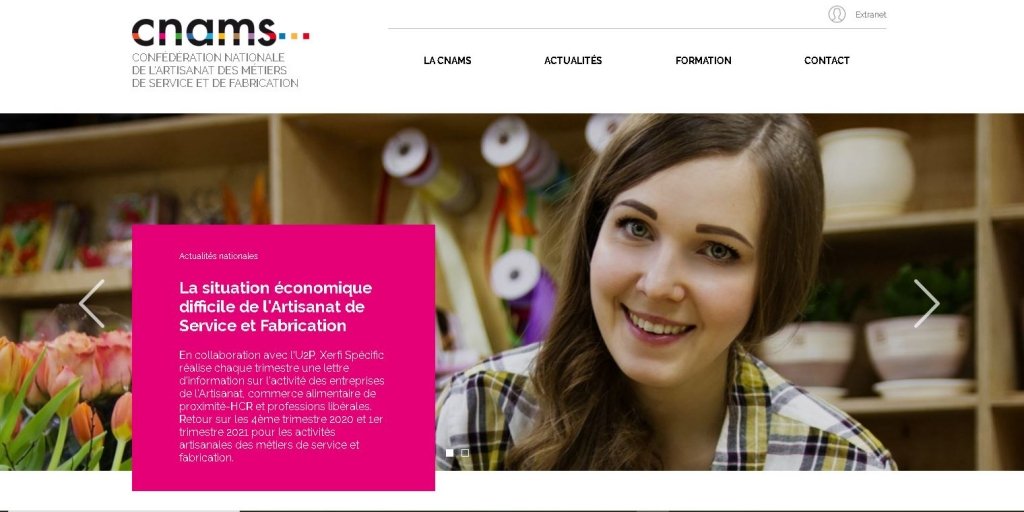The image size is (1024, 512).
Task: Open the 'La situation économique difficile' headline
Action: pyautogui.click(x=276, y=306)
